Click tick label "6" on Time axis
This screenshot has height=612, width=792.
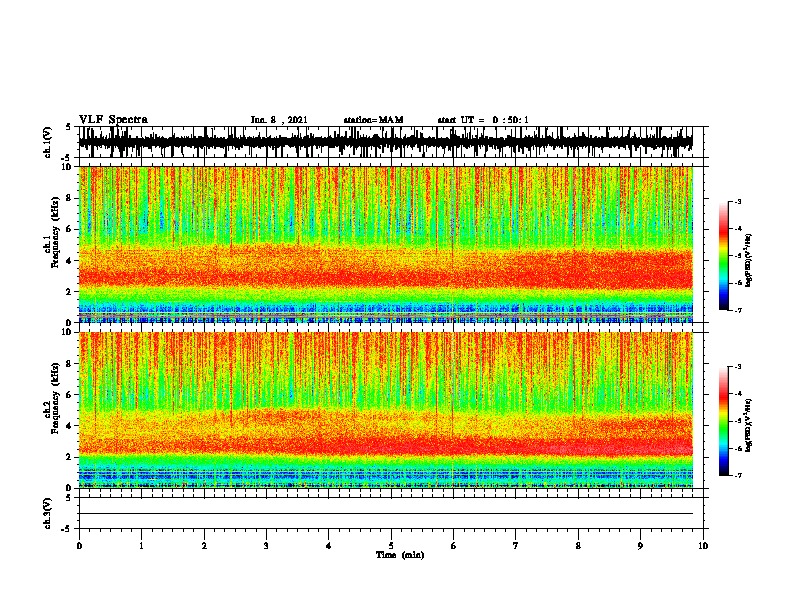coord(454,546)
